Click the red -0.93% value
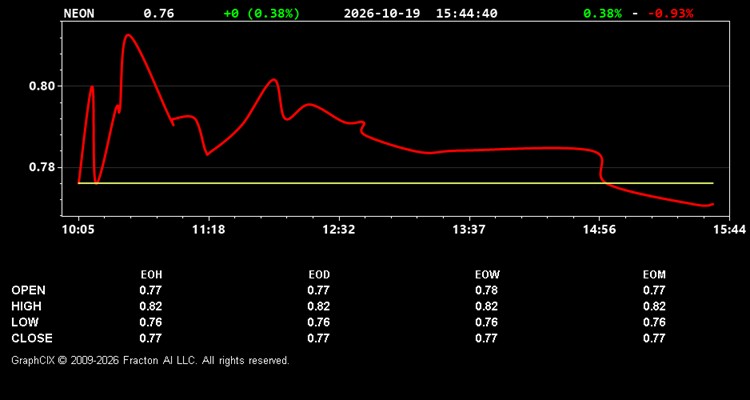This screenshot has height=400, width=750. click(671, 13)
